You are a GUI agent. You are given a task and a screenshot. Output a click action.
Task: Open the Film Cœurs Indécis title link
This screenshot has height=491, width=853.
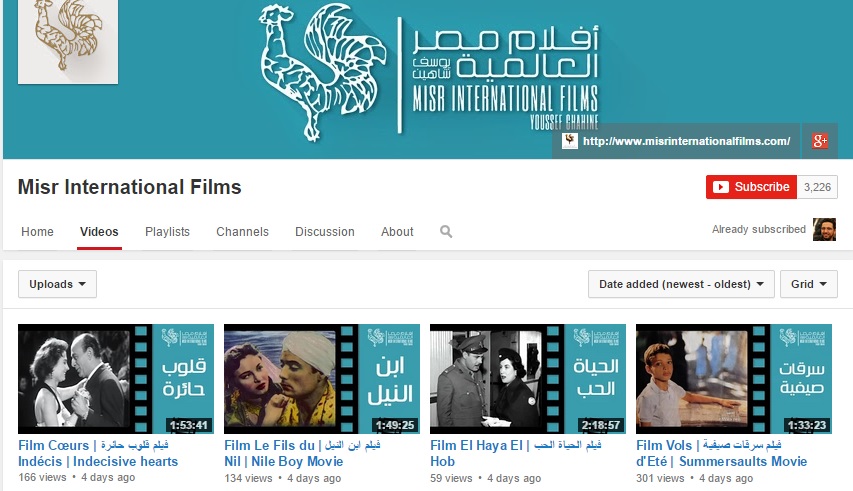click(x=98, y=453)
